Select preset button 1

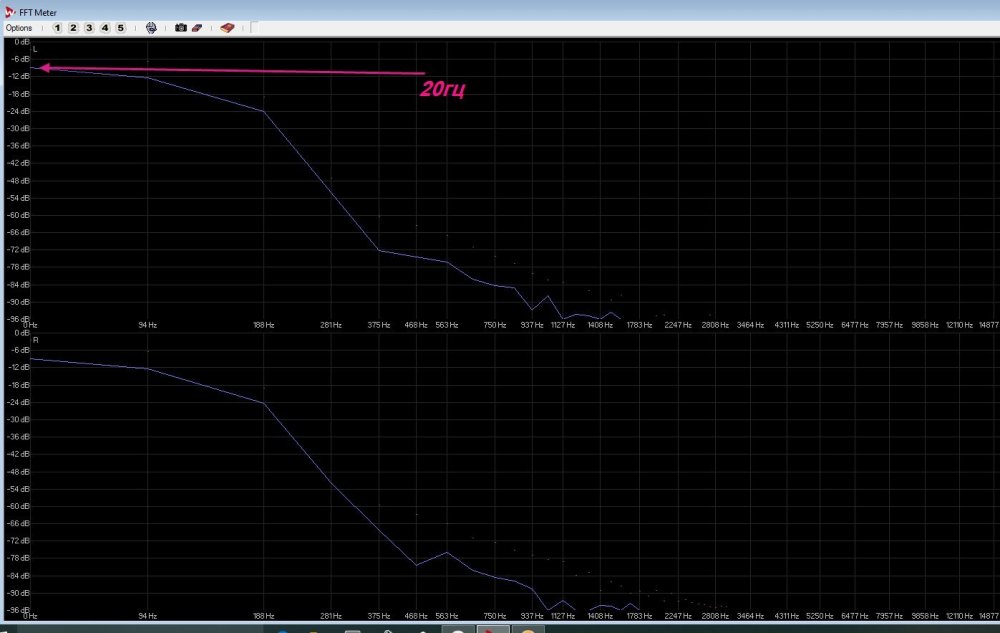(57, 28)
